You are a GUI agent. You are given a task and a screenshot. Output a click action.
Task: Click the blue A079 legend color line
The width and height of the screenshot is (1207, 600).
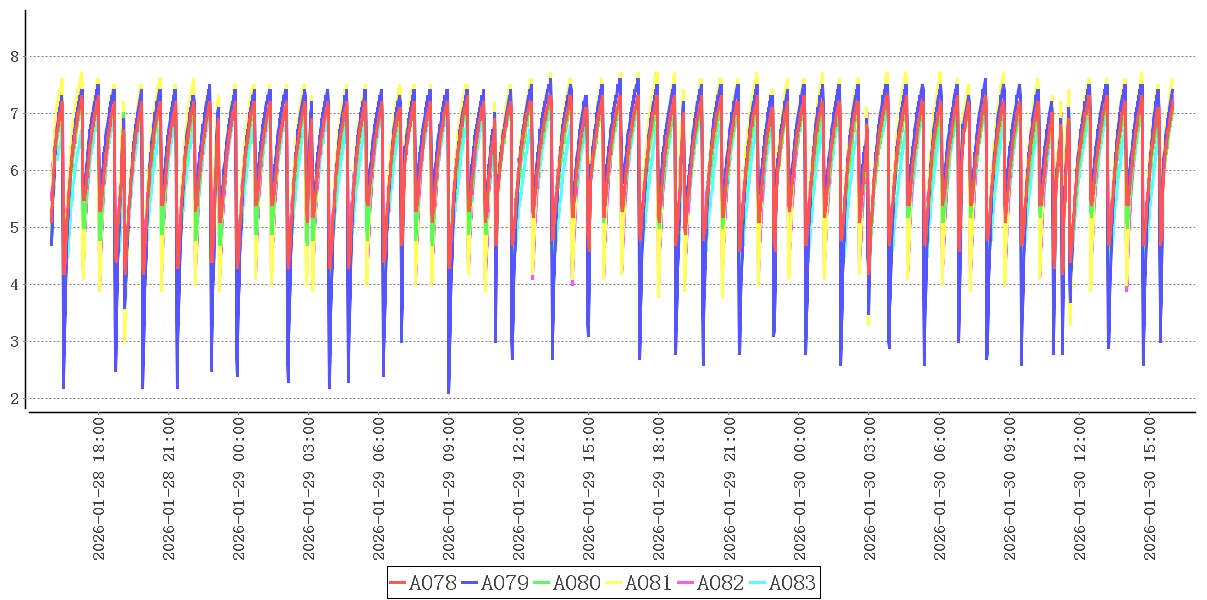tap(470, 584)
